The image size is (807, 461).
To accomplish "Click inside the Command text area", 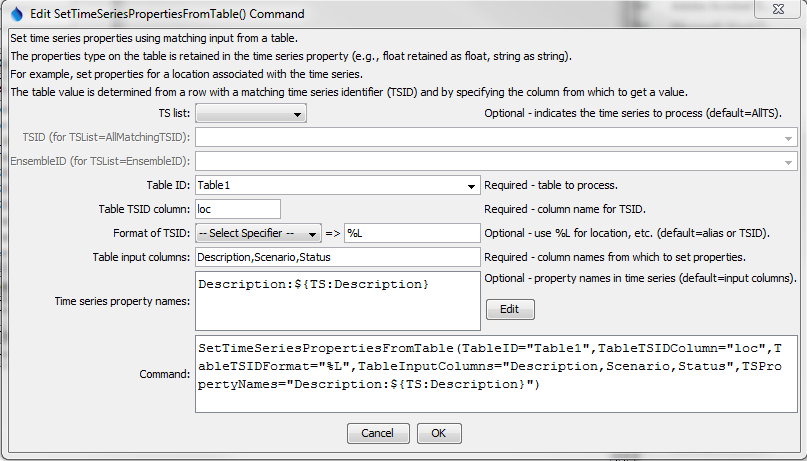I will (497, 373).
